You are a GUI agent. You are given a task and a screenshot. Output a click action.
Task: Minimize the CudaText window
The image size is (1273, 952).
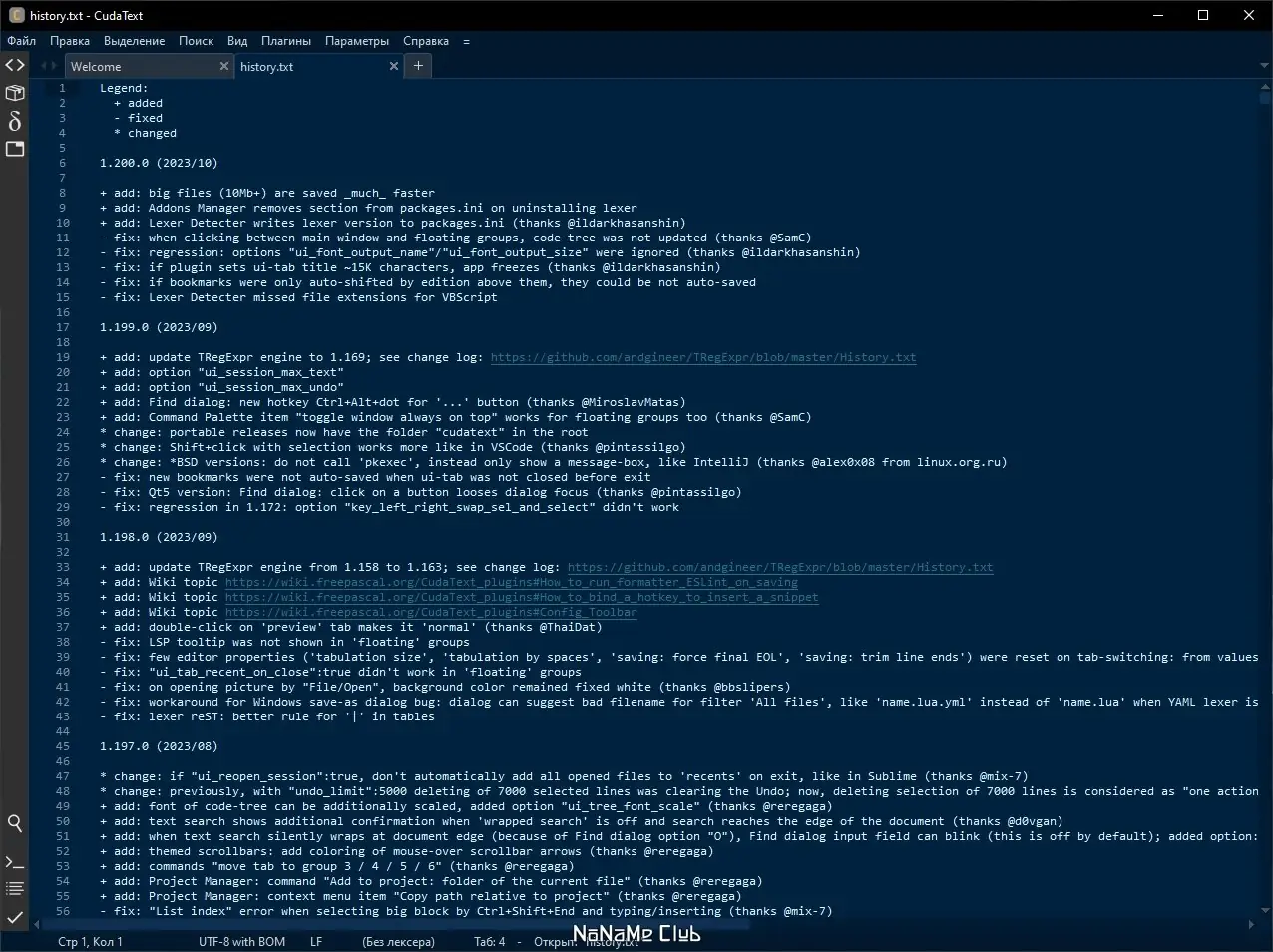pos(1158,15)
